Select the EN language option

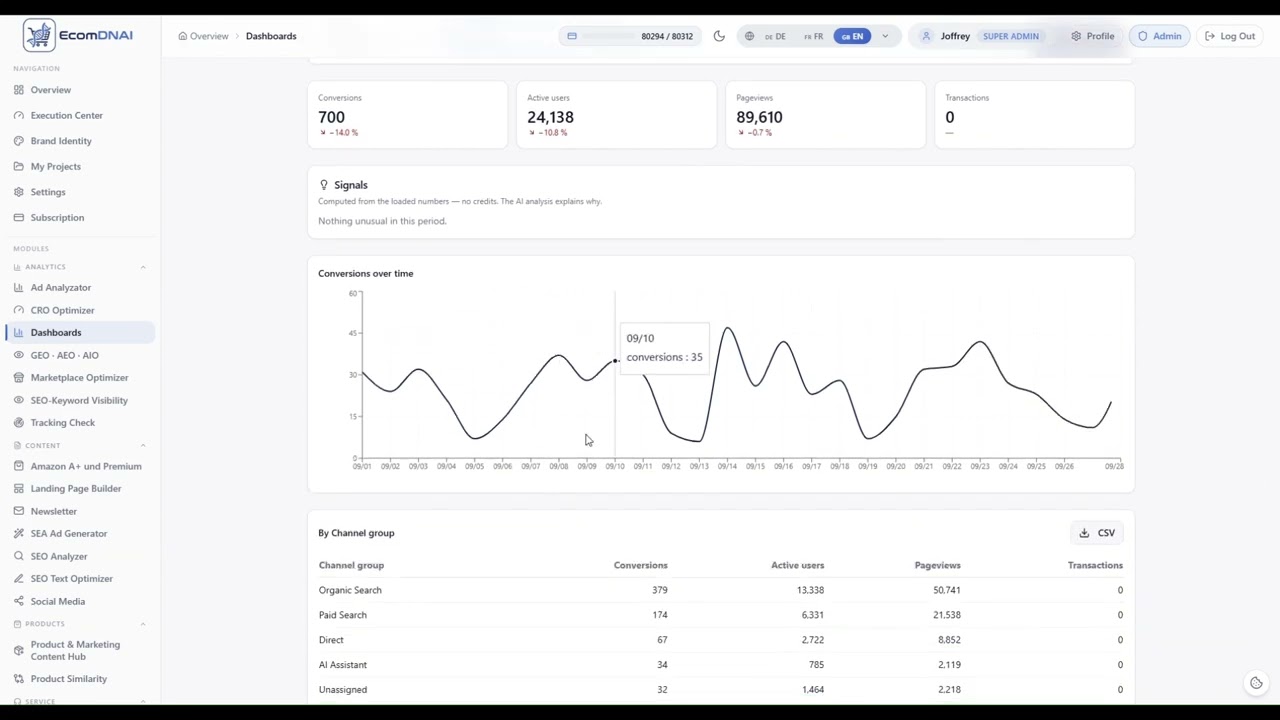tap(852, 36)
